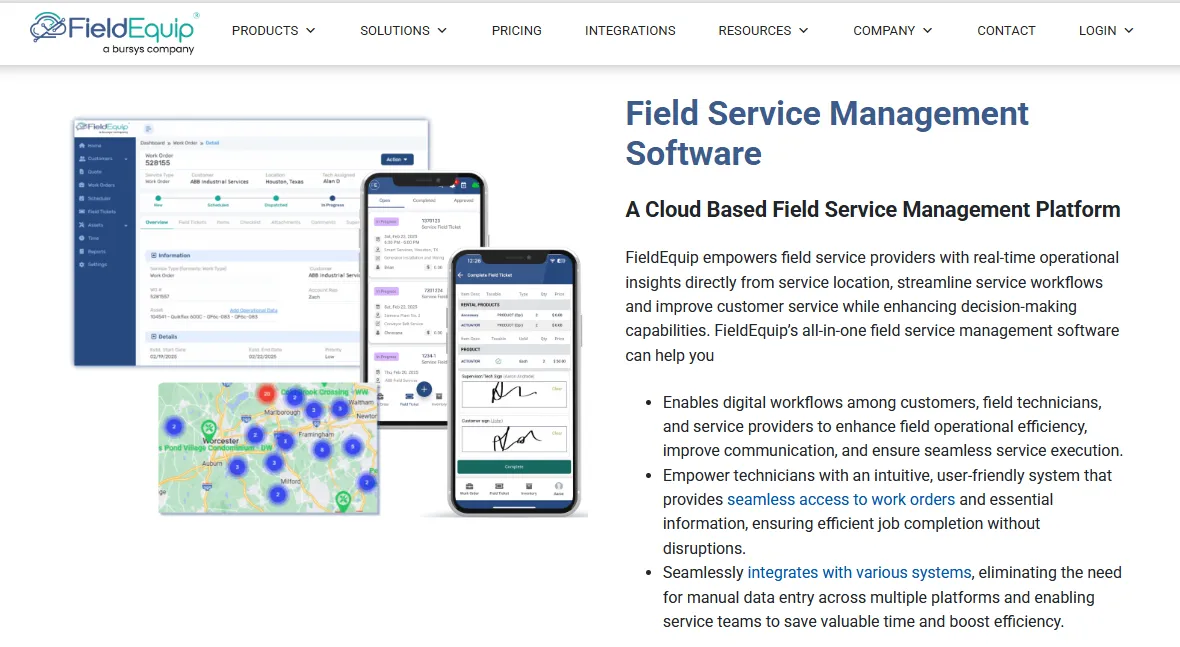
Task: Click the FieldEquip logo
Action: click(114, 33)
